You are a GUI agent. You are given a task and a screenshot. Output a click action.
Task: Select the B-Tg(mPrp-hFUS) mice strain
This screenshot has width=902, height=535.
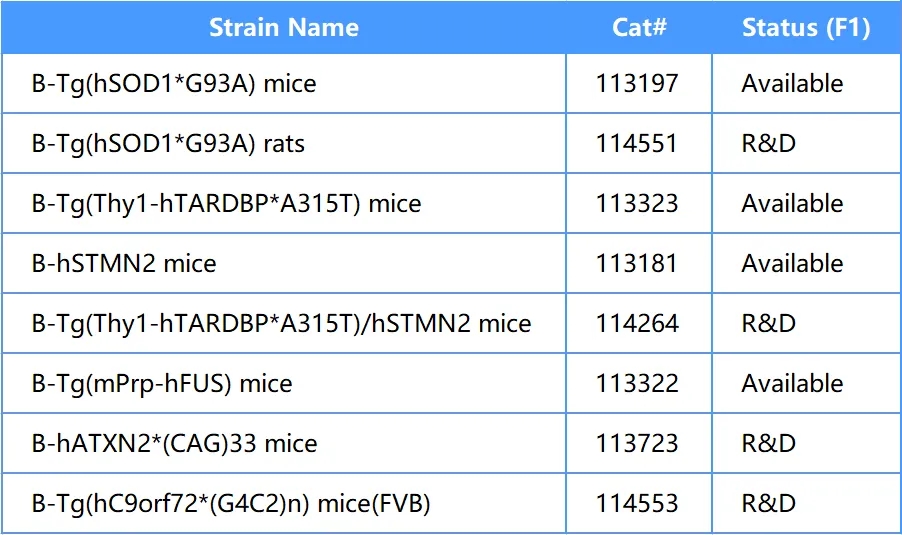(162, 384)
